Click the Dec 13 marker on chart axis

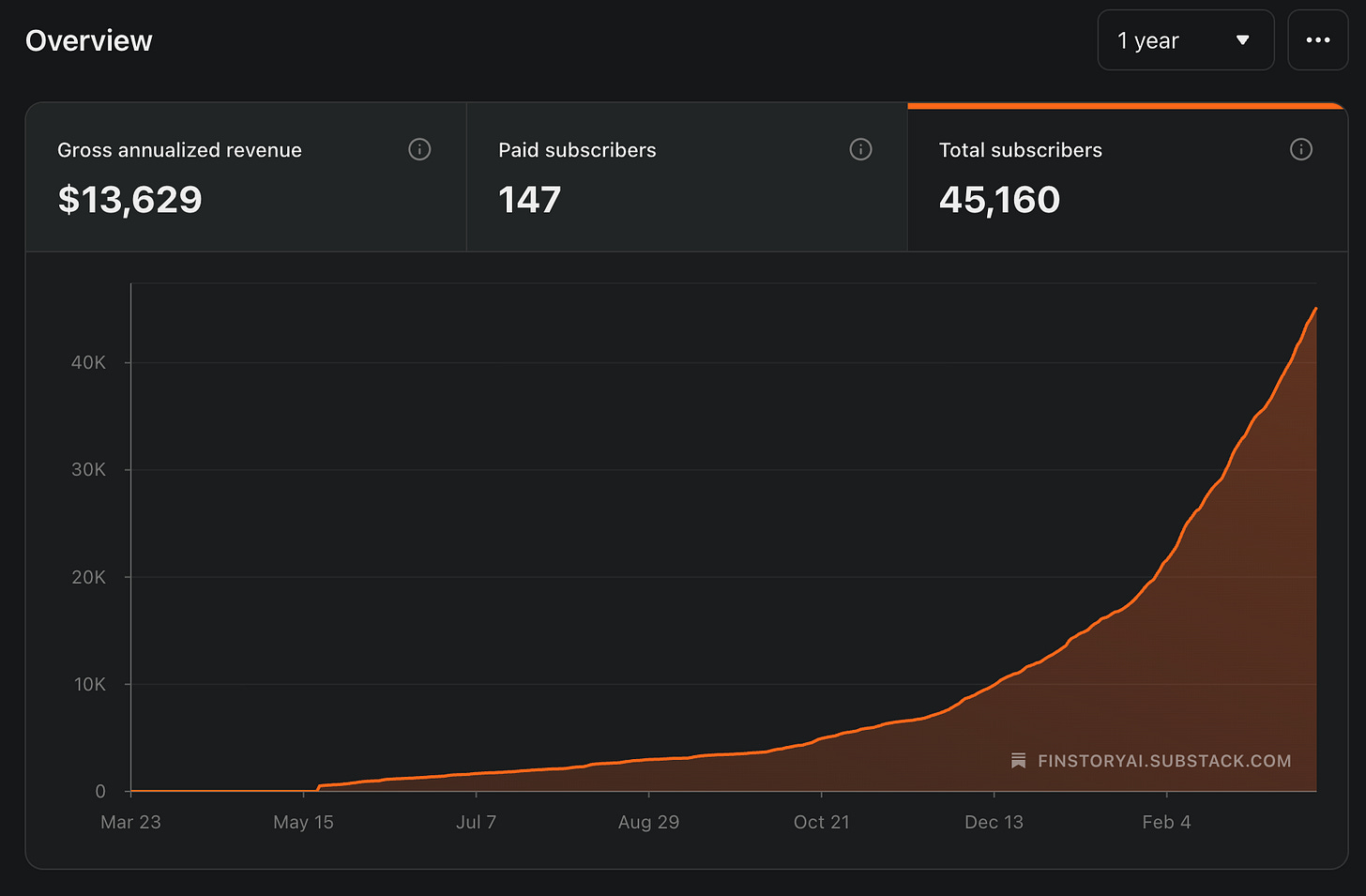994,822
